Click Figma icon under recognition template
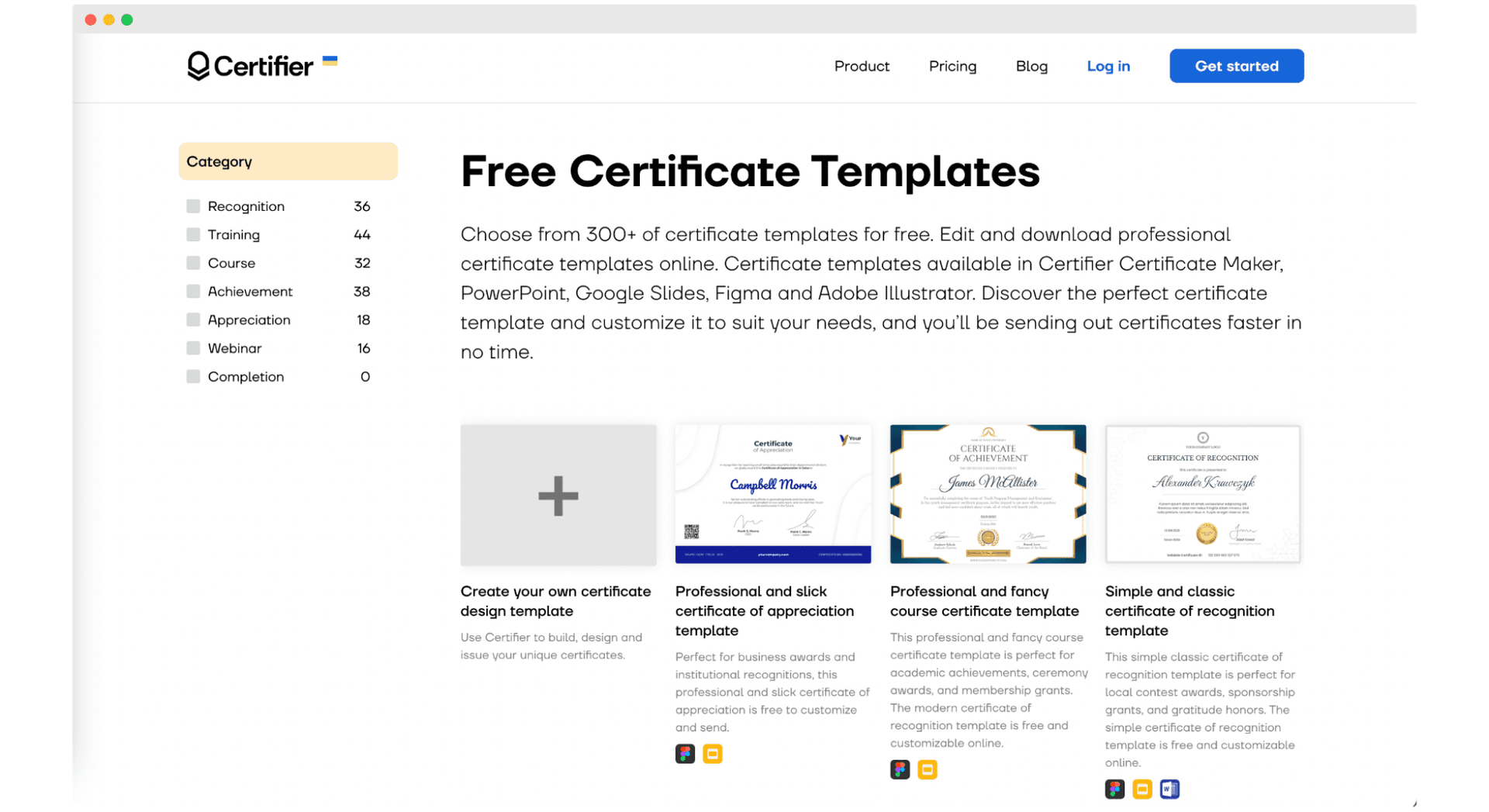 pos(1114,790)
